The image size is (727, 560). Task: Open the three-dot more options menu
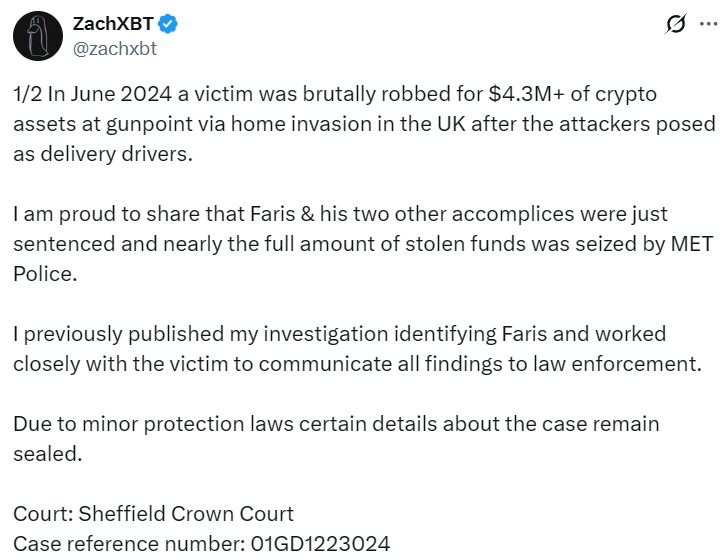coord(705,26)
